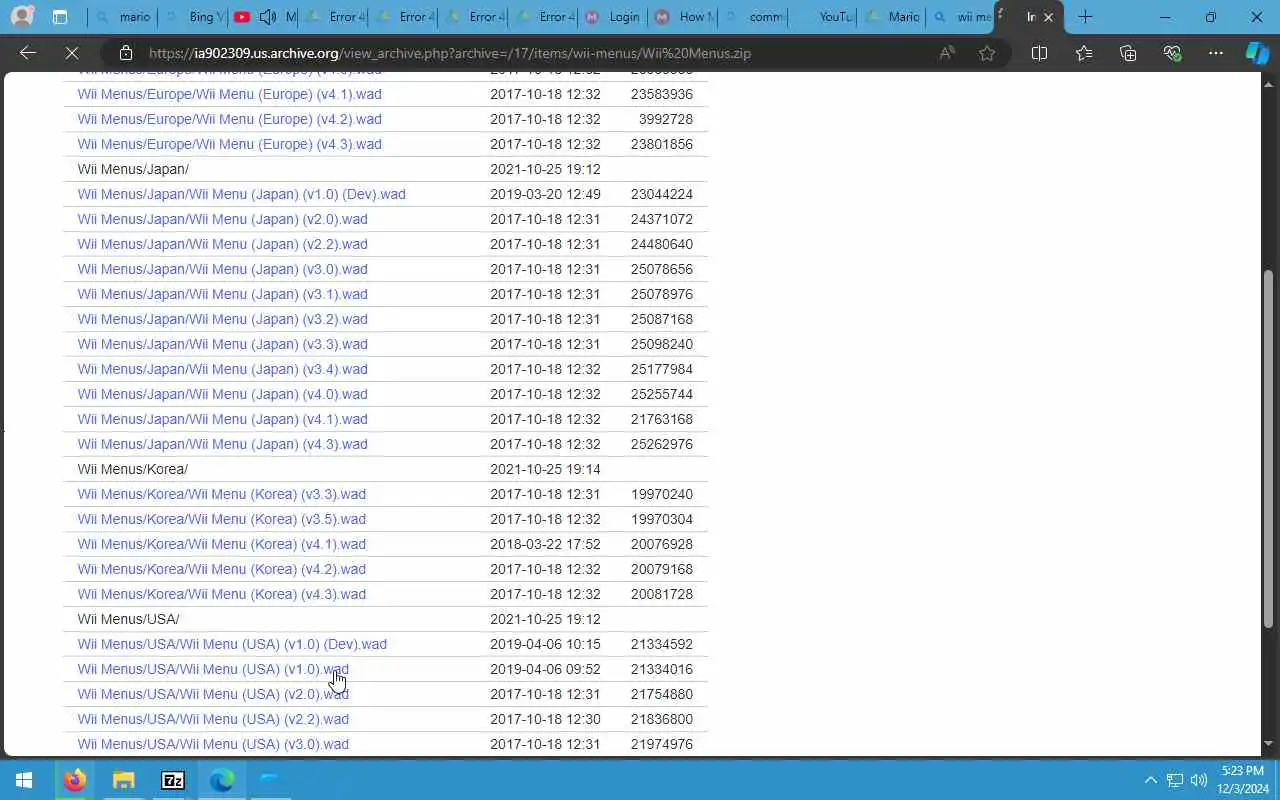Launch the Copilot sidebar icon
The width and height of the screenshot is (1280, 800).
(x=1257, y=53)
